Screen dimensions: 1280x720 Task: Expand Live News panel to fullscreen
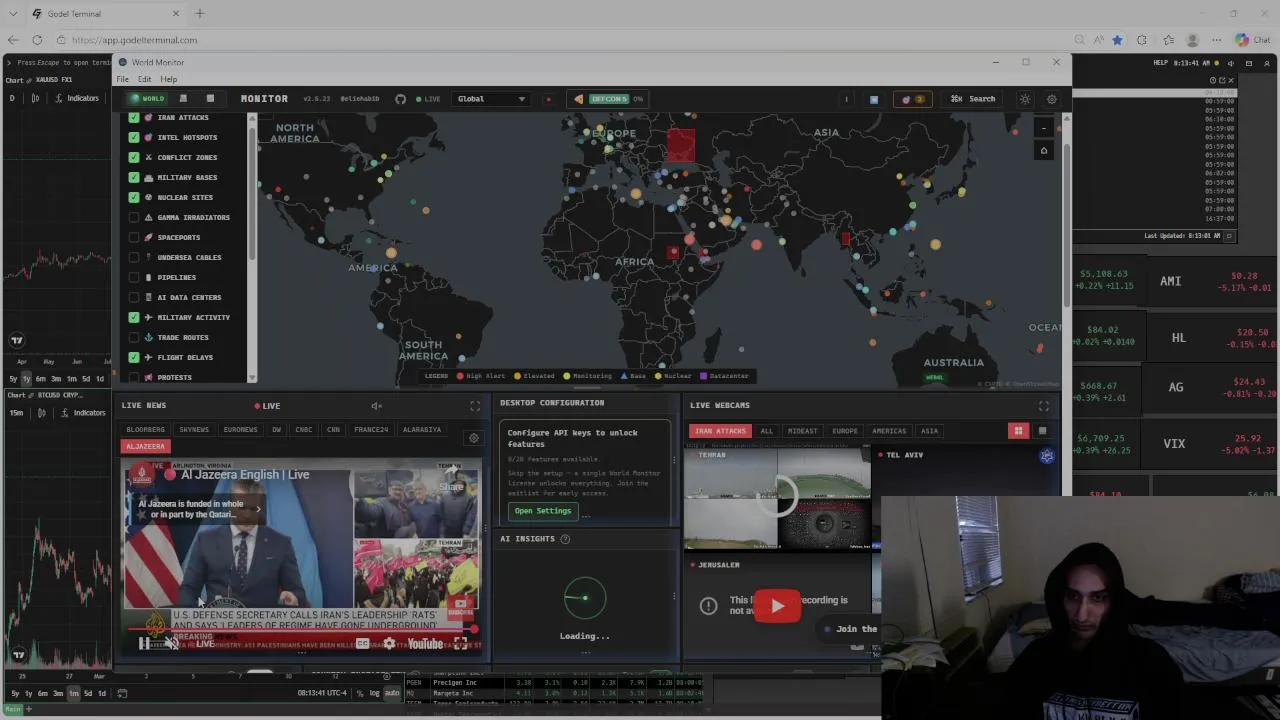point(475,405)
